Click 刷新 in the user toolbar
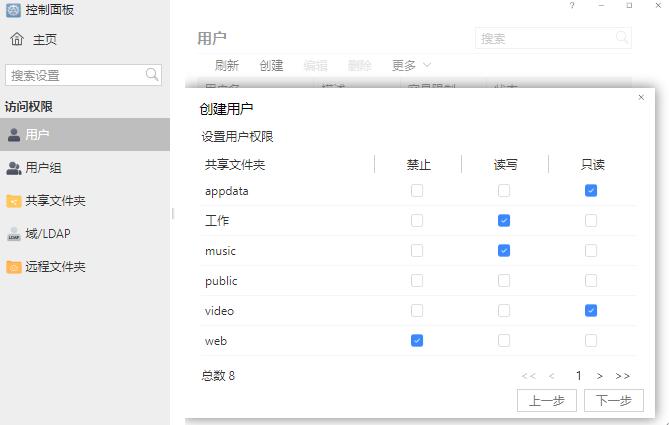Screen dimensions: 669x425 click(x=227, y=66)
